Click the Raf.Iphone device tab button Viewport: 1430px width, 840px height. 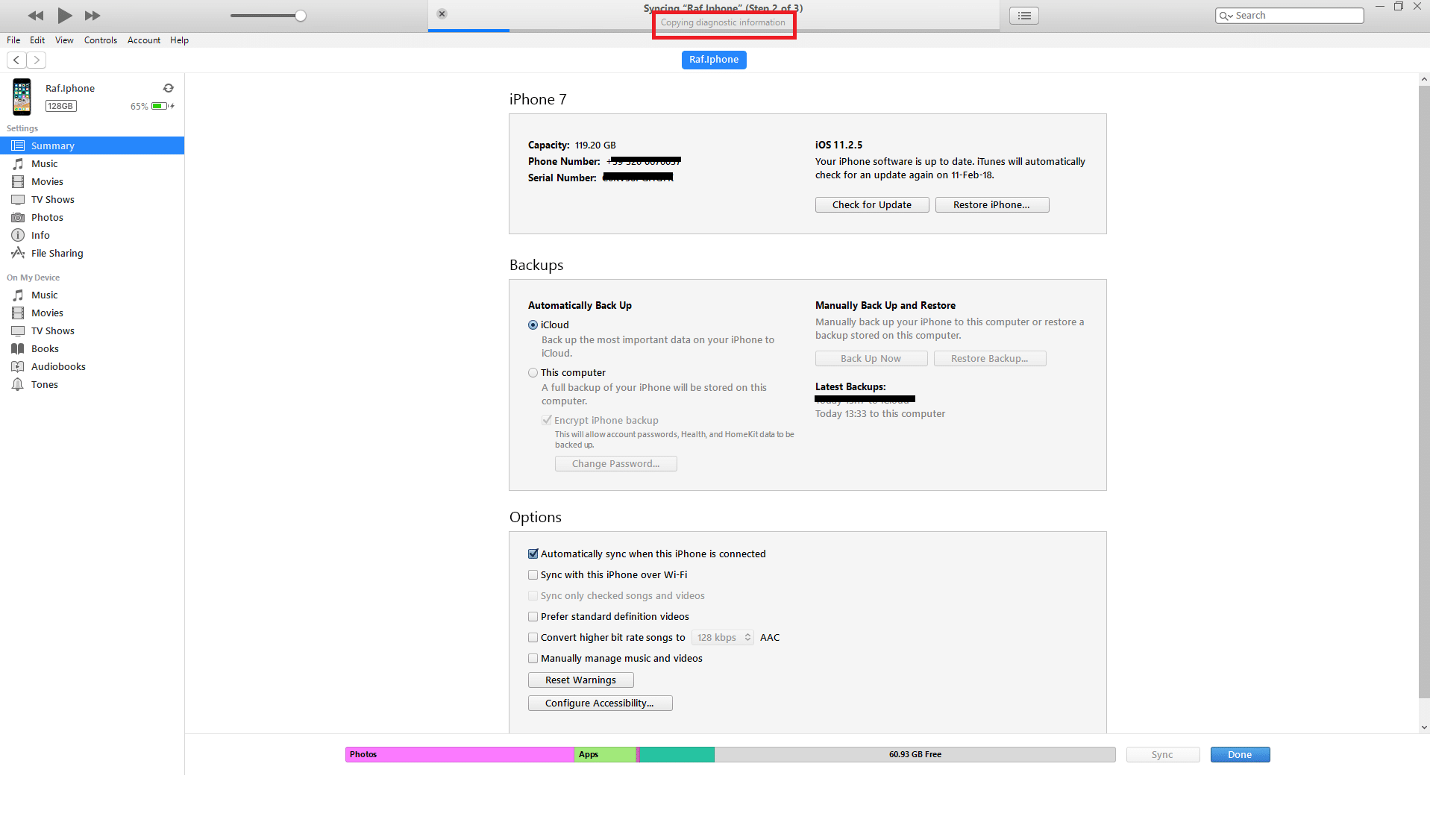coord(714,60)
